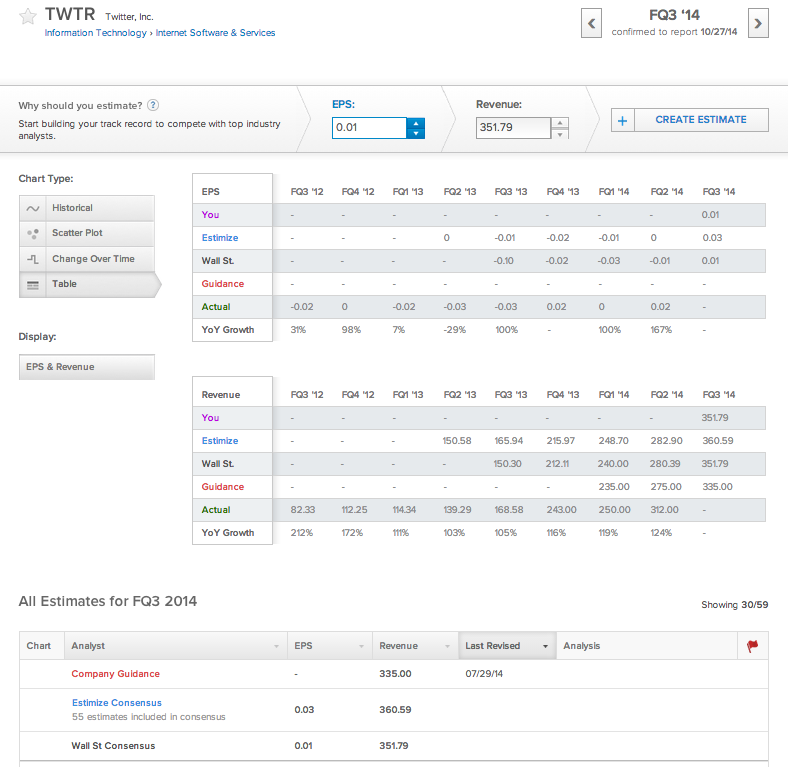This screenshot has width=788, height=767.
Task: Decrease EPS value with down arrow
Action: (416, 133)
